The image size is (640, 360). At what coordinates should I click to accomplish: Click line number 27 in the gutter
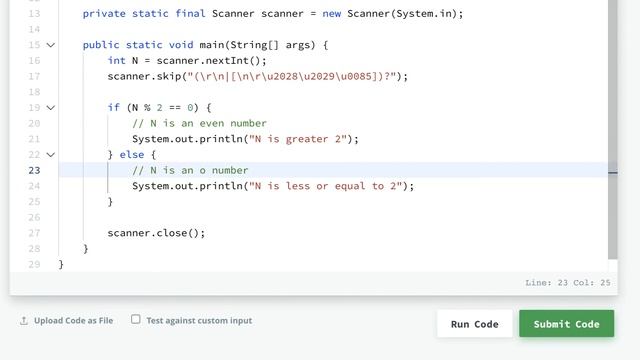(34, 233)
